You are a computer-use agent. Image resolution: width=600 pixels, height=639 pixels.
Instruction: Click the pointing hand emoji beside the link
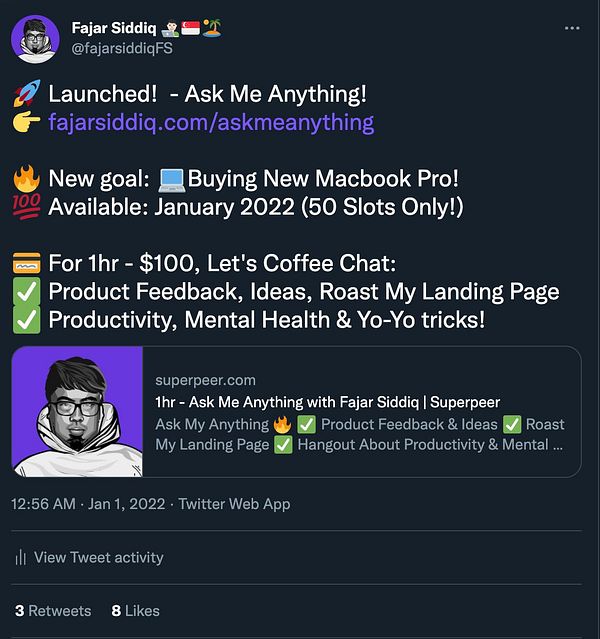click(26, 123)
